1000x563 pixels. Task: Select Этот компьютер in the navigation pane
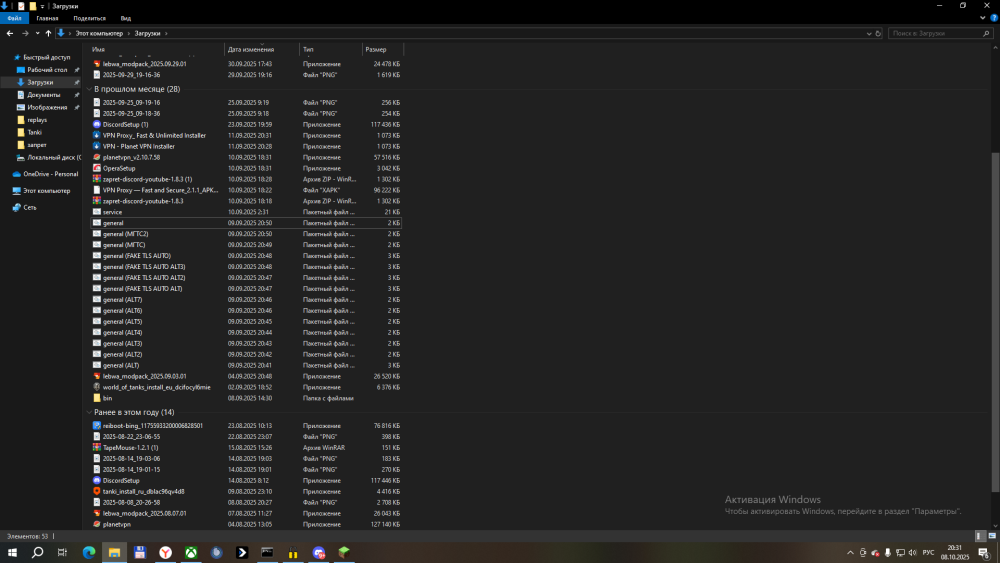(41, 191)
